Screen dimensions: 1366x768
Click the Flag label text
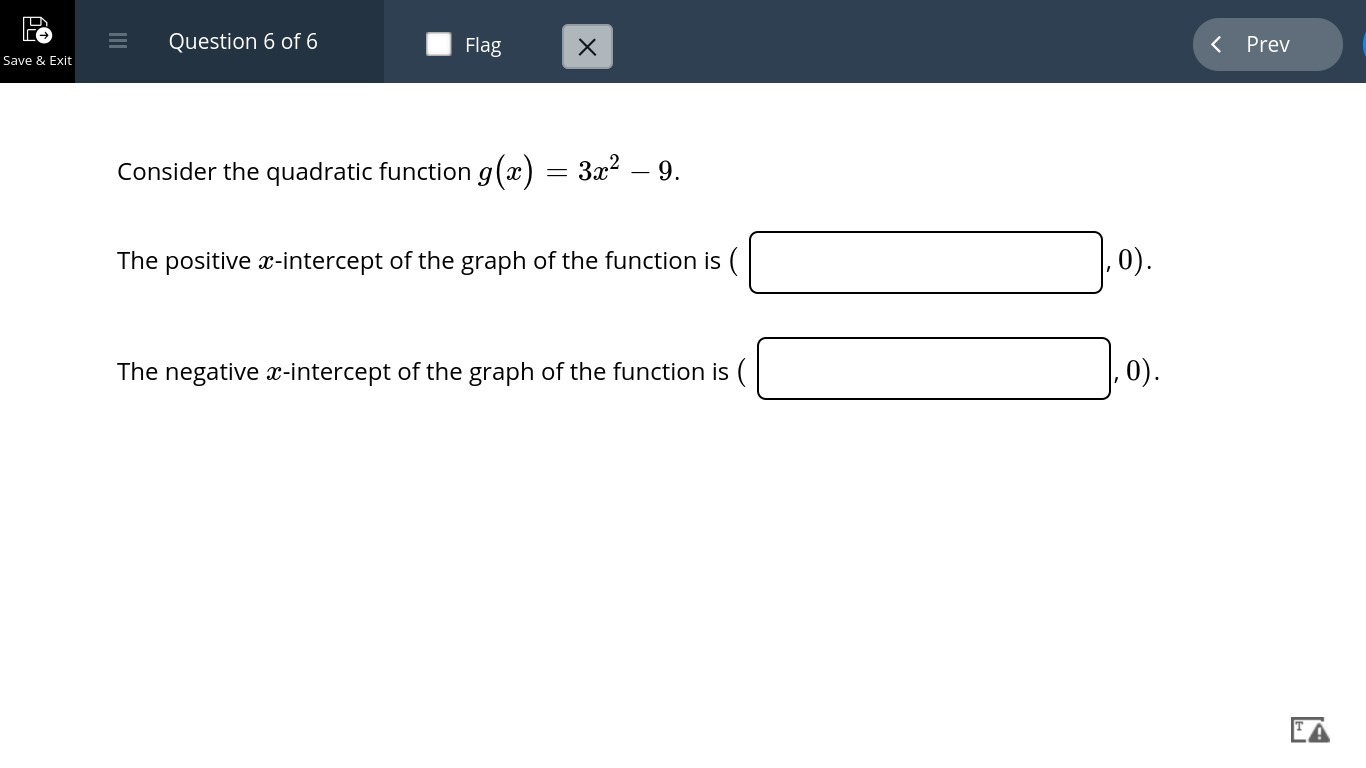[x=483, y=45]
